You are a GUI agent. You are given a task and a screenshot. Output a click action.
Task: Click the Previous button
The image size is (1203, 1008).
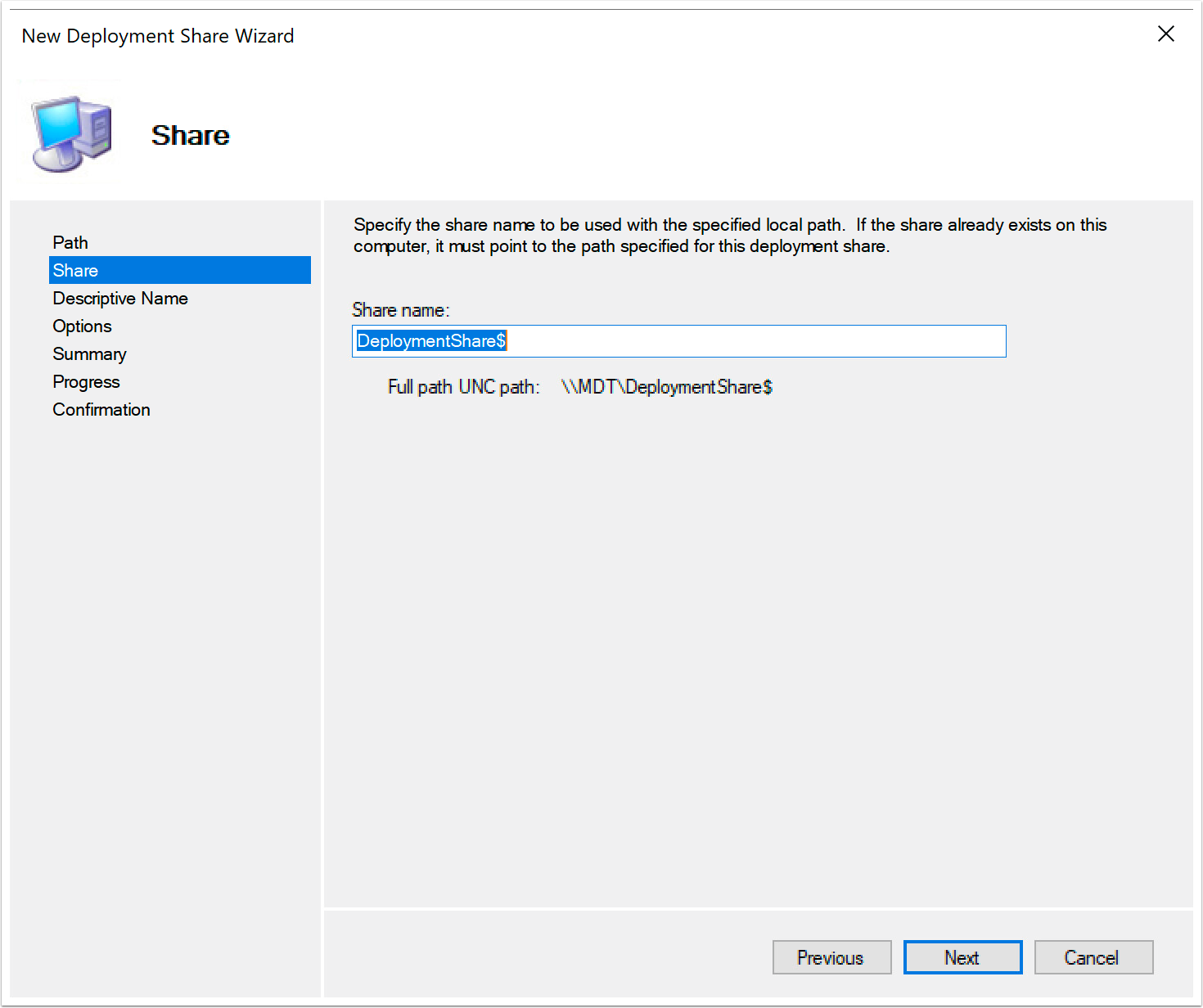[x=831, y=957]
